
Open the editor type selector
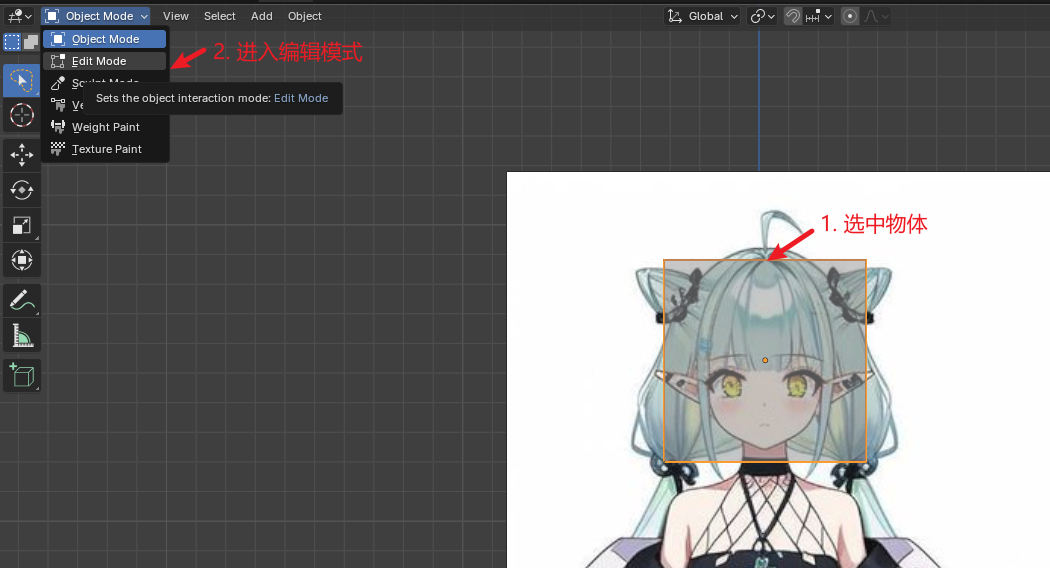click(19, 16)
